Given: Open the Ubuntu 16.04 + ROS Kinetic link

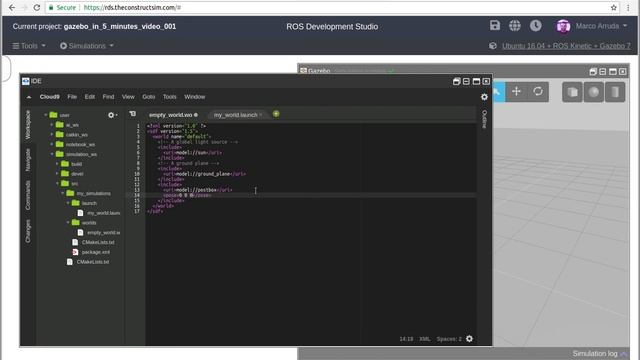Looking at the screenshot, I should (x=566, y=46).
